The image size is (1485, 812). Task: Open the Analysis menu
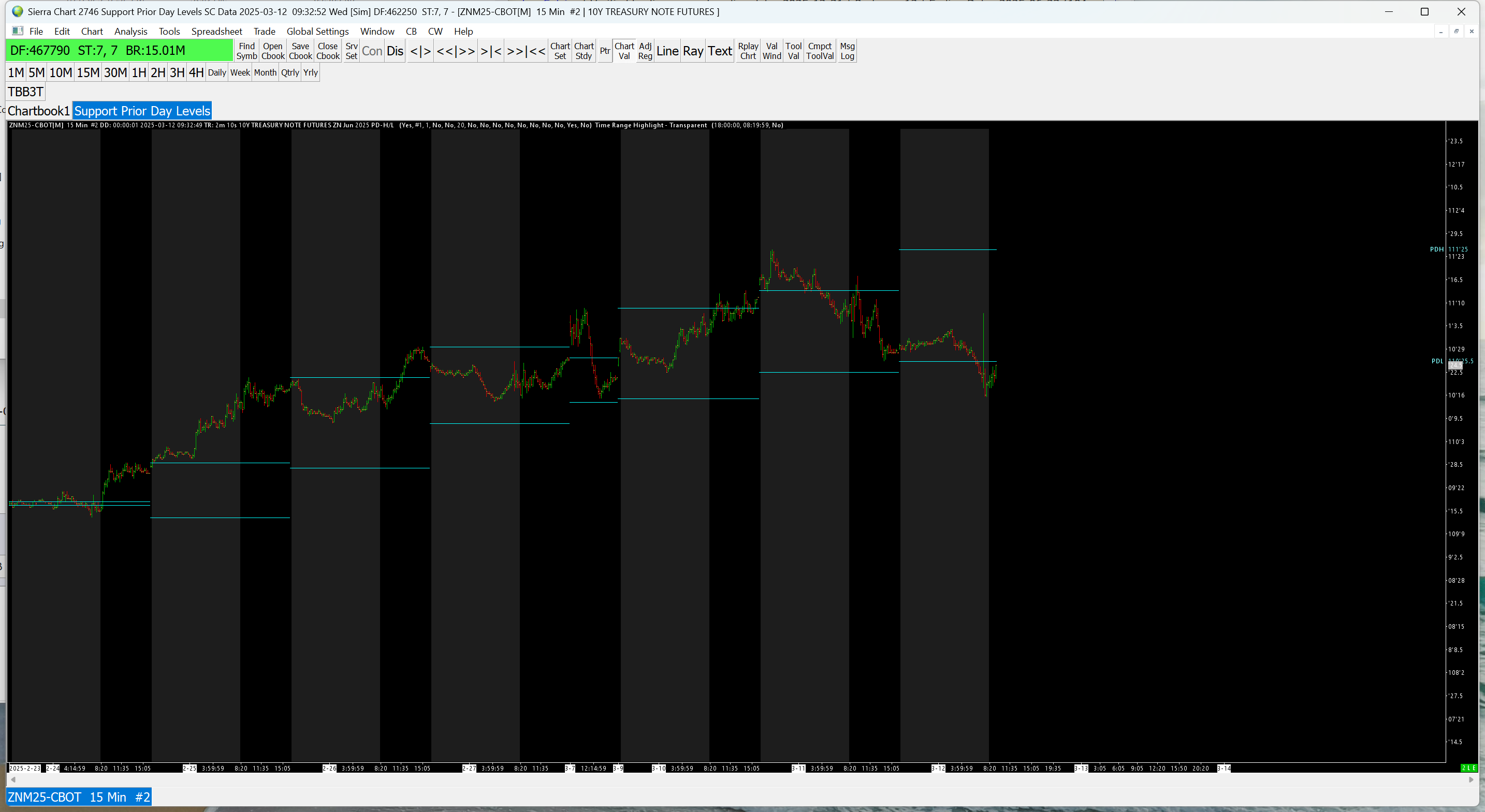(x=130, y=31)
